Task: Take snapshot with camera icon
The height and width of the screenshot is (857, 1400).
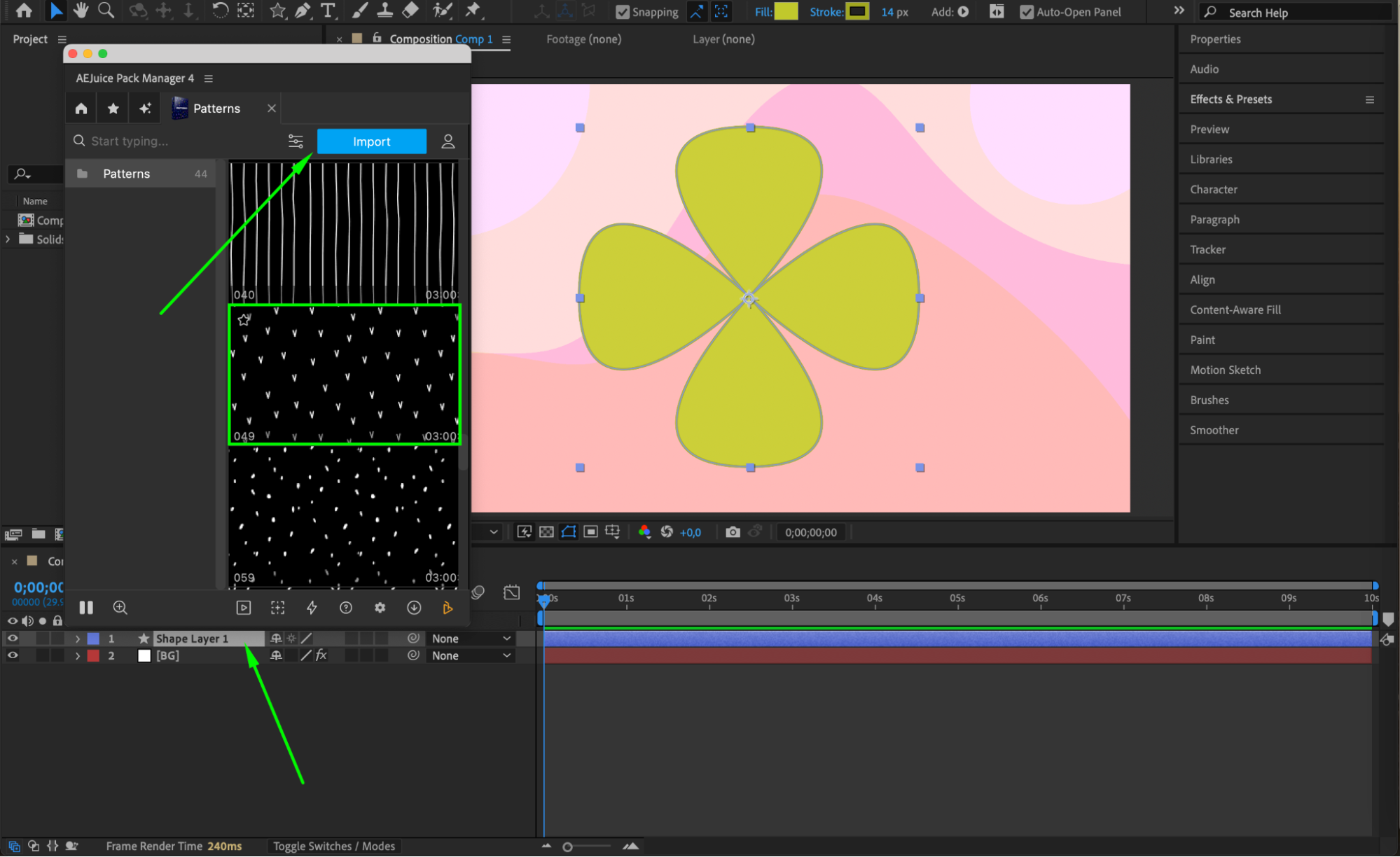Action: [x=733, y=532]
